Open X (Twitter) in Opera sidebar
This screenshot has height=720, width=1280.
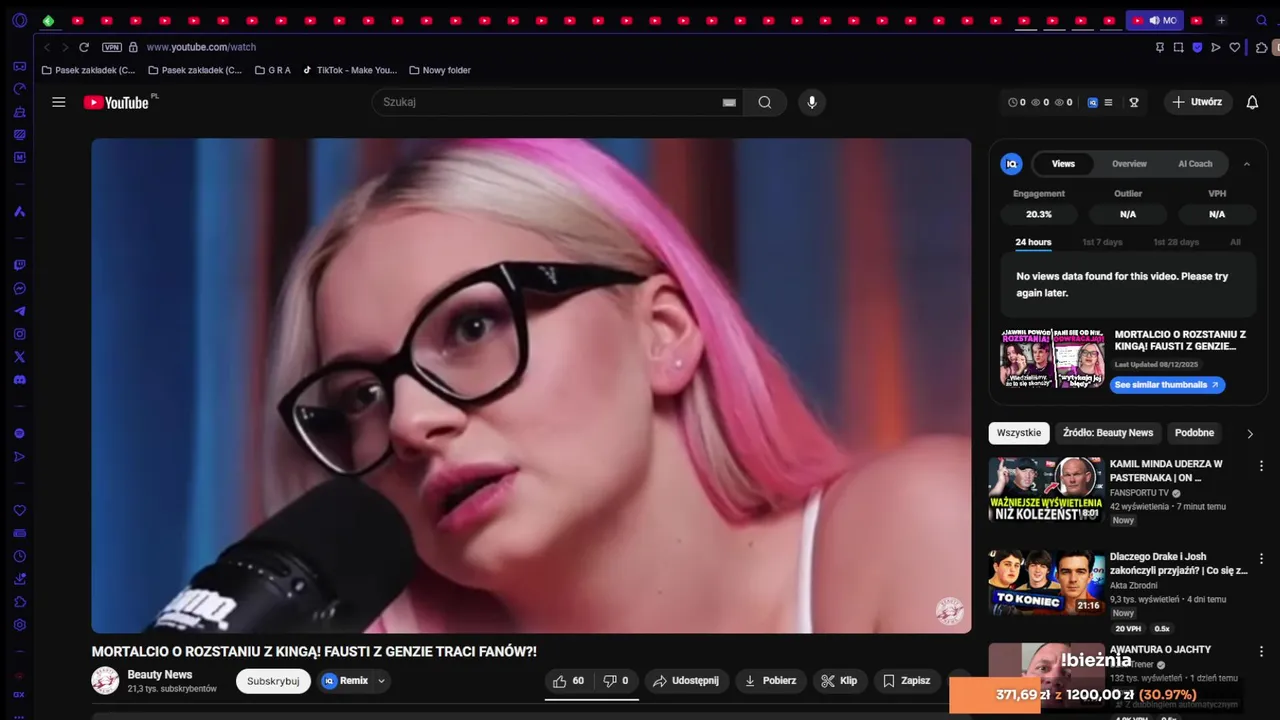[x=19, y=357]
